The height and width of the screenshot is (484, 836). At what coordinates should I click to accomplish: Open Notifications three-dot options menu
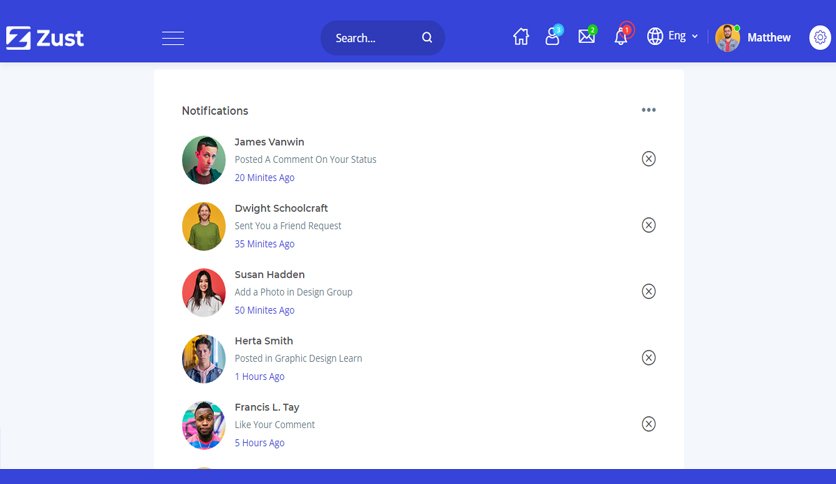point(648,110)
